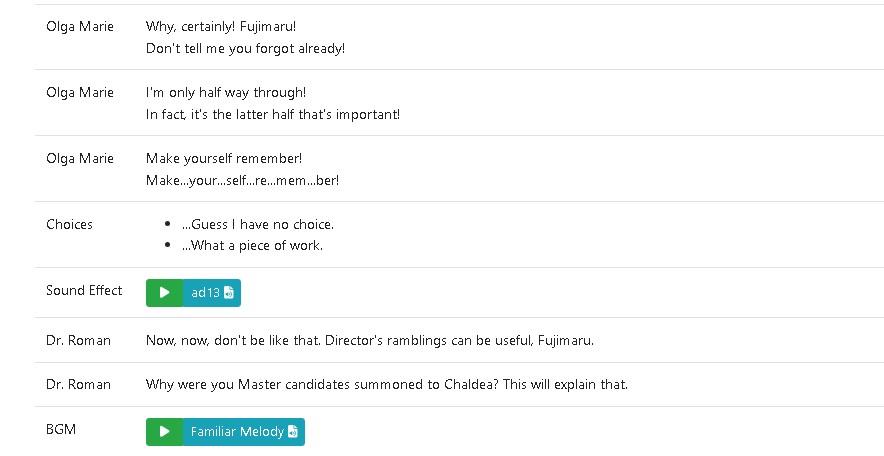Click "Make...your...self...re...mem...ber!" text

pyautogui.click(x=242, y=180)
